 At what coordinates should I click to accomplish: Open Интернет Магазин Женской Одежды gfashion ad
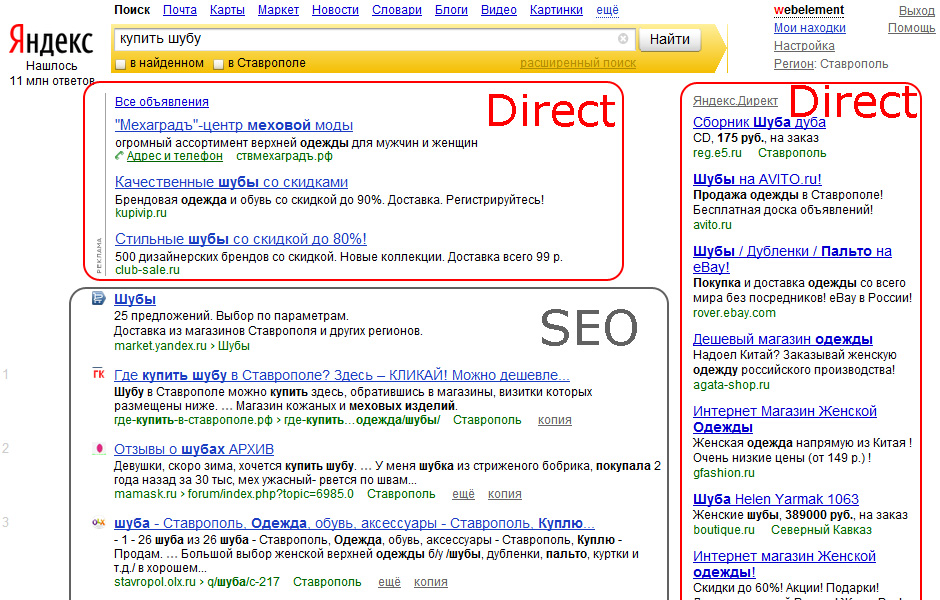[785, 419]
